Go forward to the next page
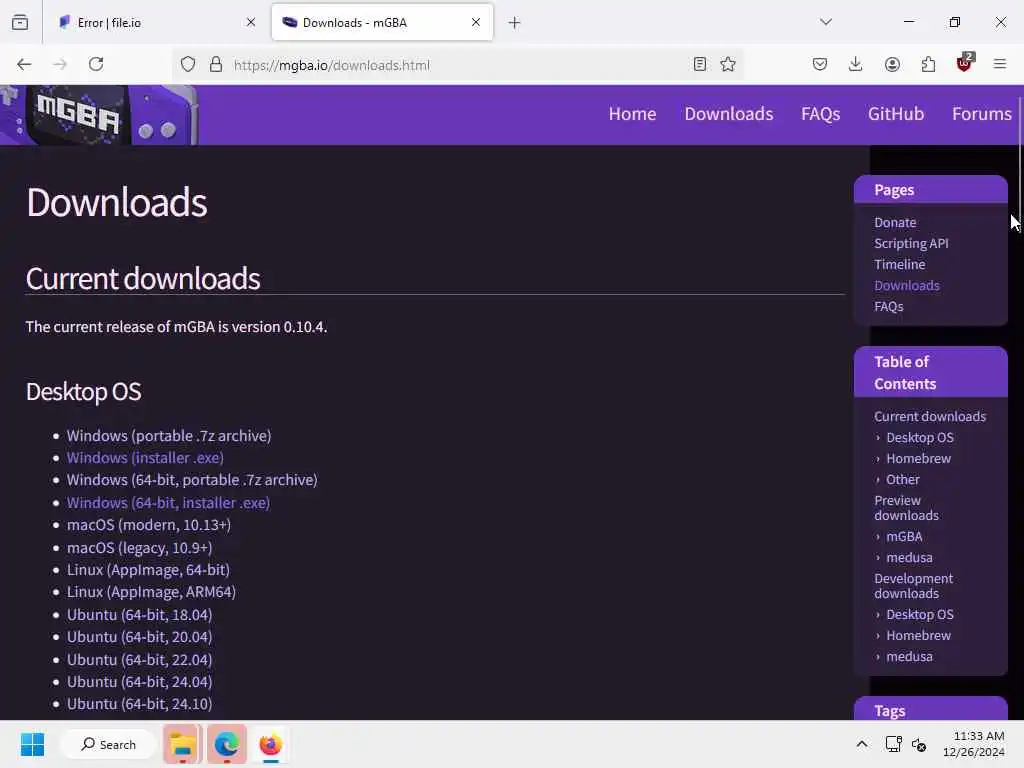 click(60, 64)
